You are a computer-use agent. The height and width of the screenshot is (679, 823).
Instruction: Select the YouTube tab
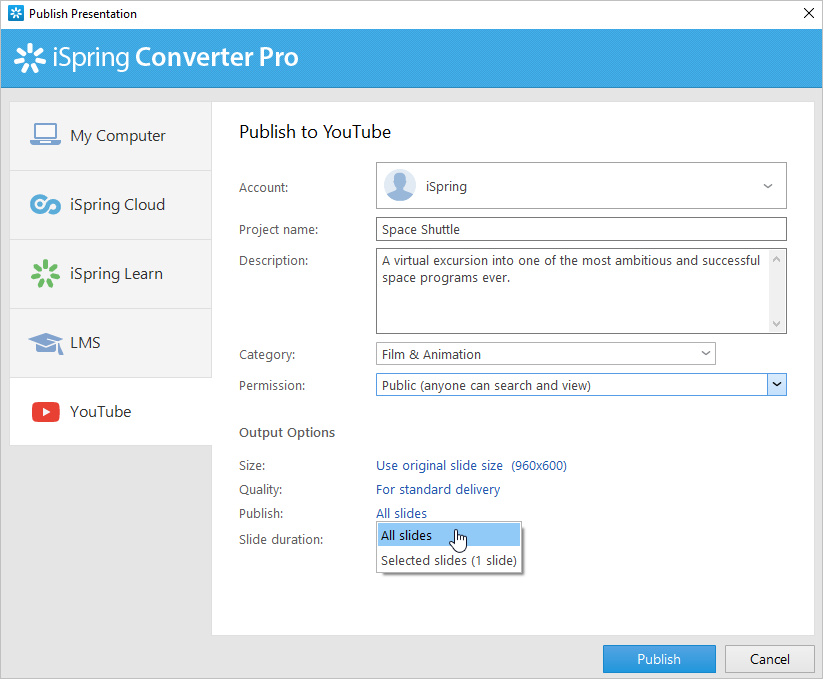pyautogui.click(x=111, y=412)
